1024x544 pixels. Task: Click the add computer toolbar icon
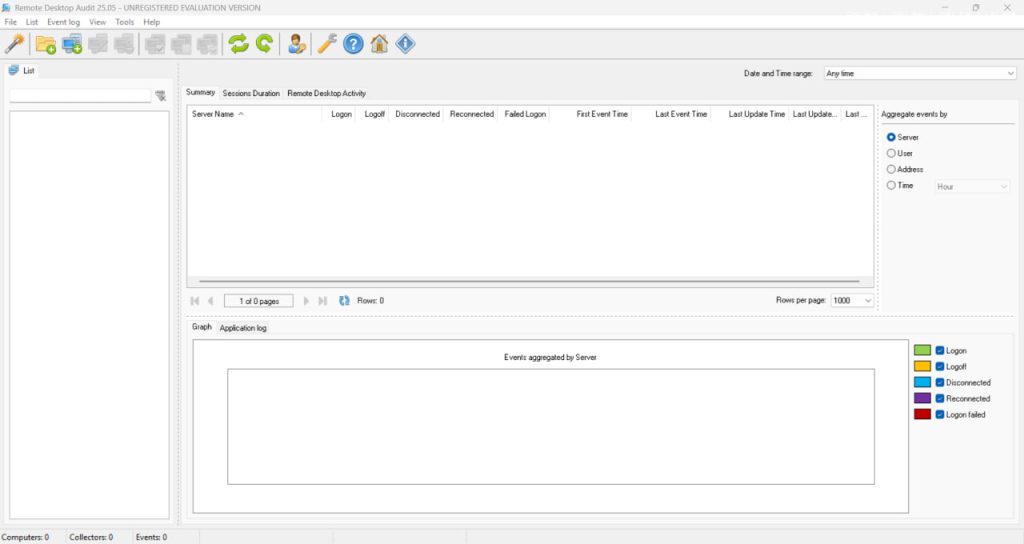pos(72,44)
